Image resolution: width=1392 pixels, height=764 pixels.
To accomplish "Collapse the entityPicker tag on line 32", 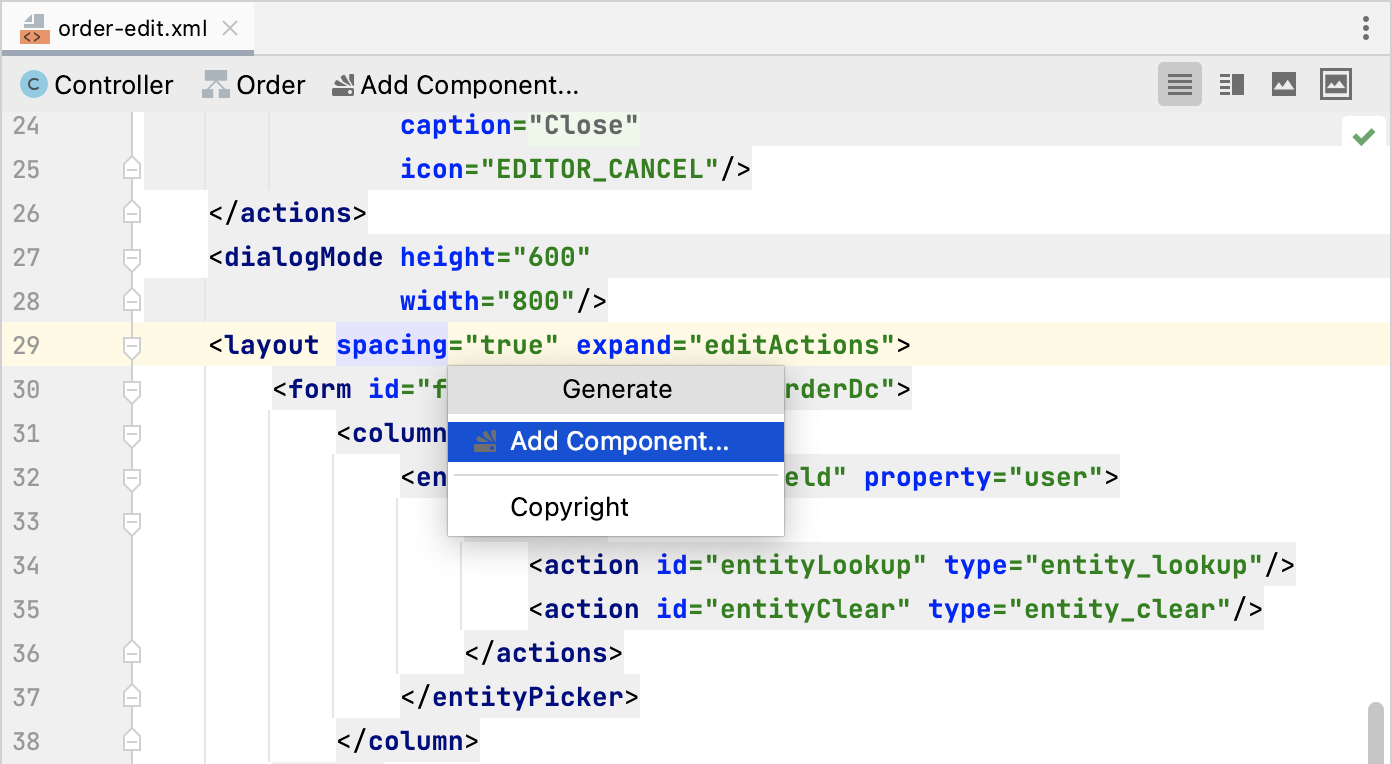I will tap(131, 477).
